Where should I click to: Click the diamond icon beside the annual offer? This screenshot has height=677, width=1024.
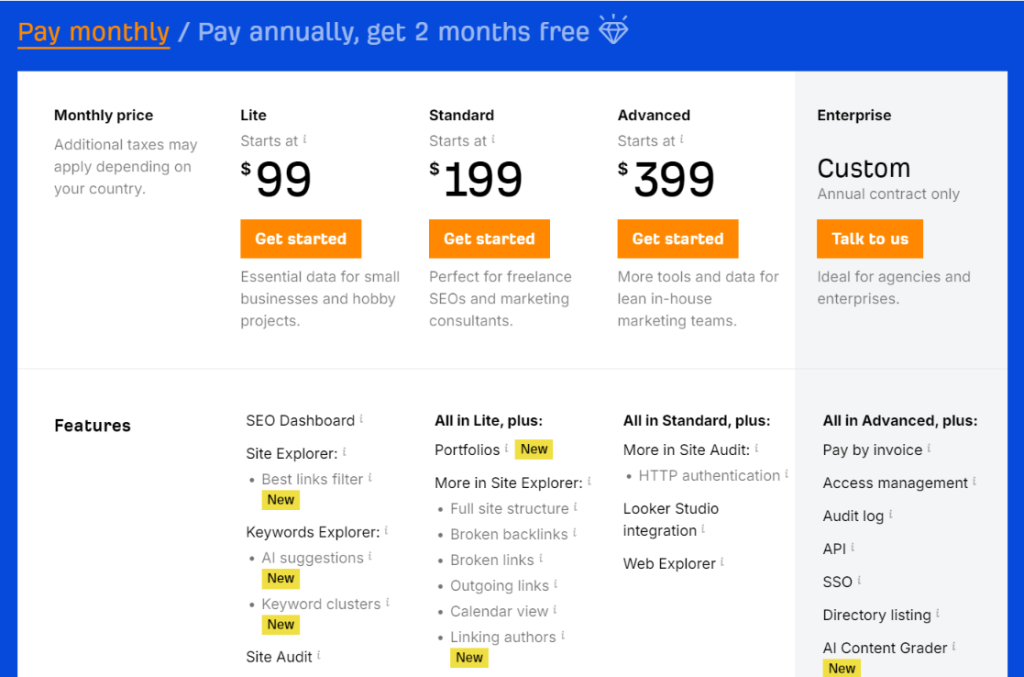coord(613,29)
